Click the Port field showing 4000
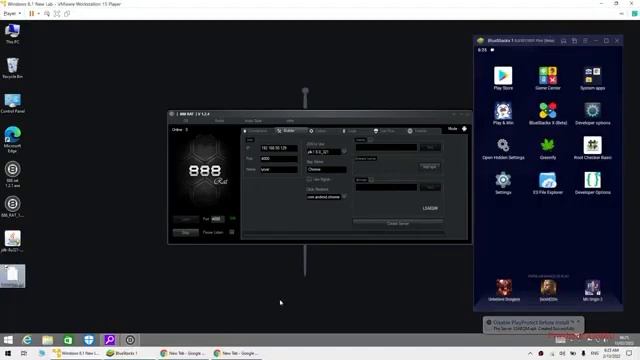This screenshot has width=640, height=360. pos(279,158)
